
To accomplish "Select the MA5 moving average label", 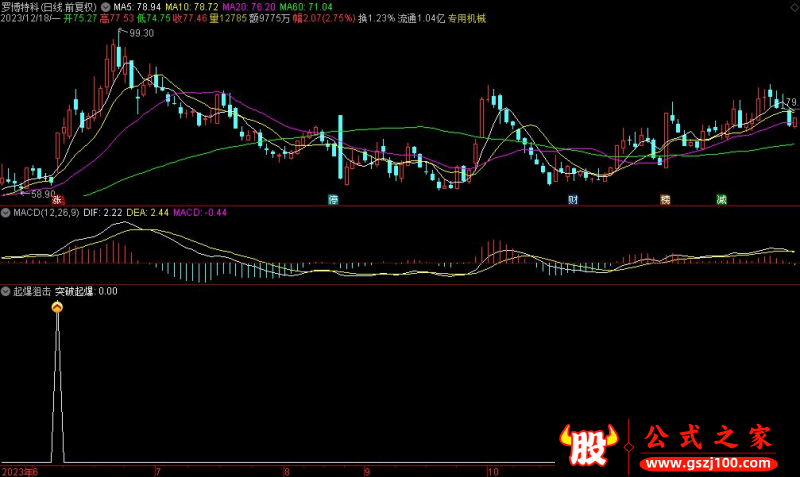I will tap(136, 6).
